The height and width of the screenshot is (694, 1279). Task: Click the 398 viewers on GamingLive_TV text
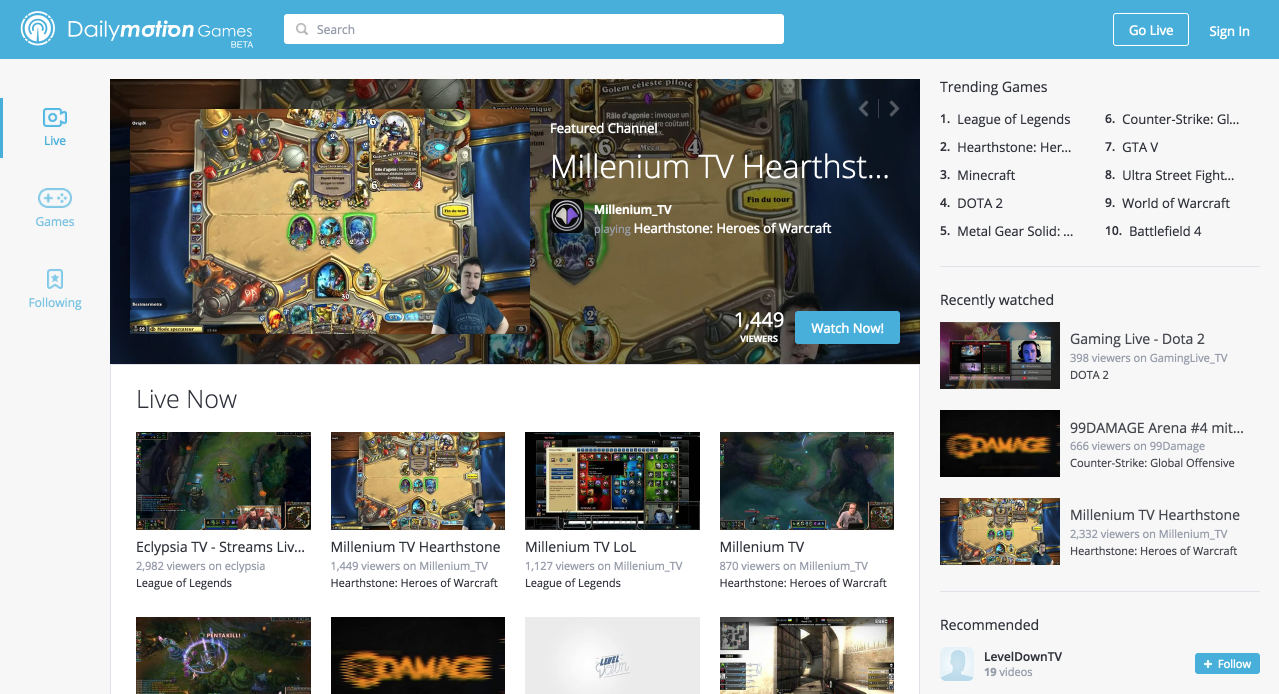pos(1149,358)
